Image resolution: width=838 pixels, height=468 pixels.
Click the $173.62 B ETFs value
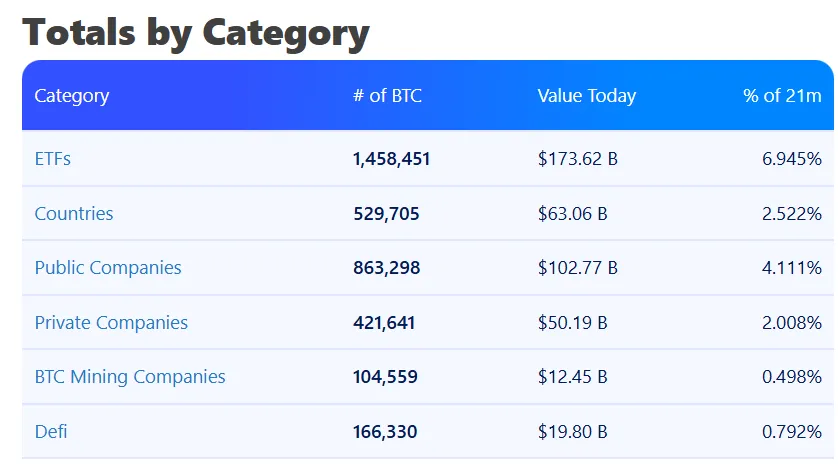point(578,159)
